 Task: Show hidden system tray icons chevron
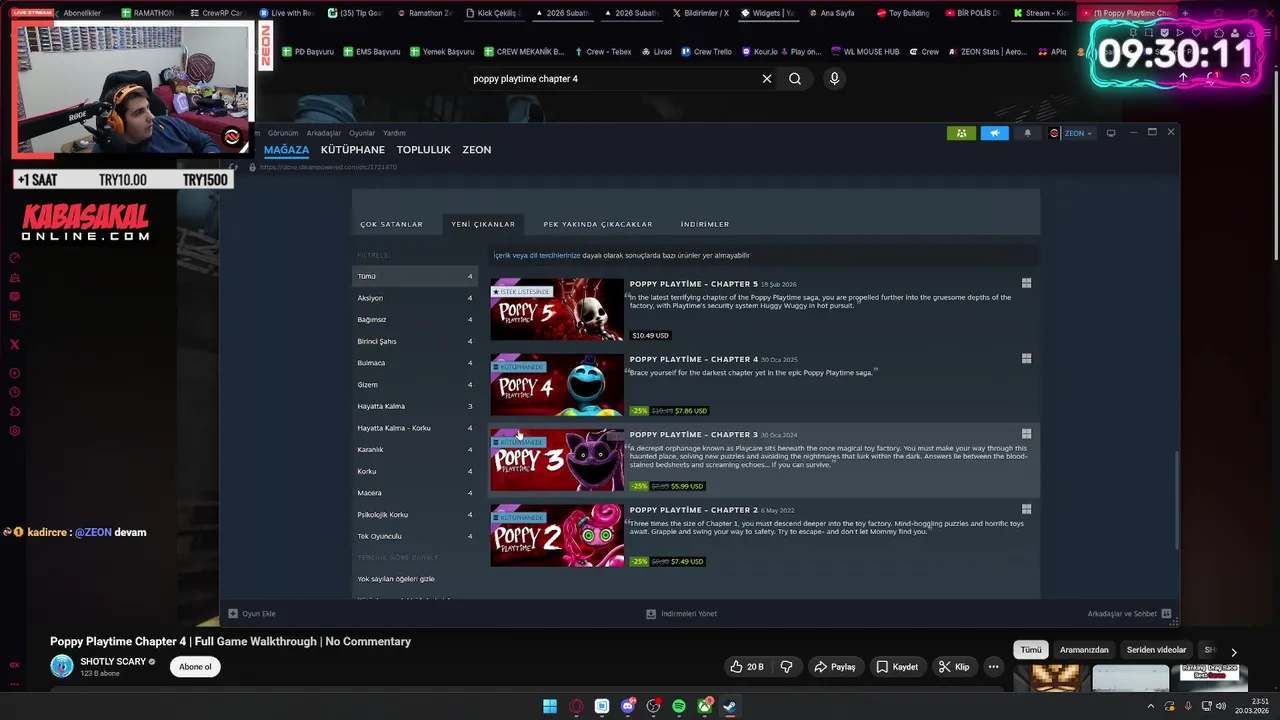pyautogui.click(x=1150, y=706)
